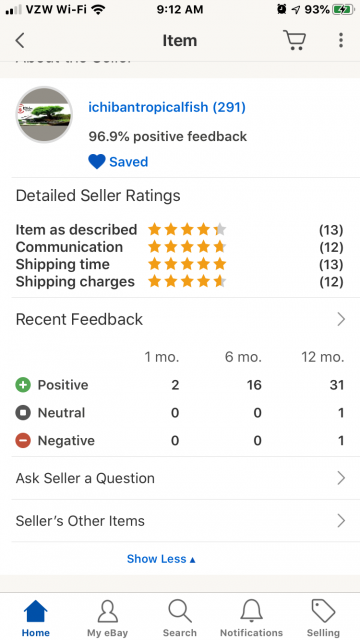The width and height of the screenshot is (360, 640).
Task: Tap the back arrow icon
Action: click(20, 40)
